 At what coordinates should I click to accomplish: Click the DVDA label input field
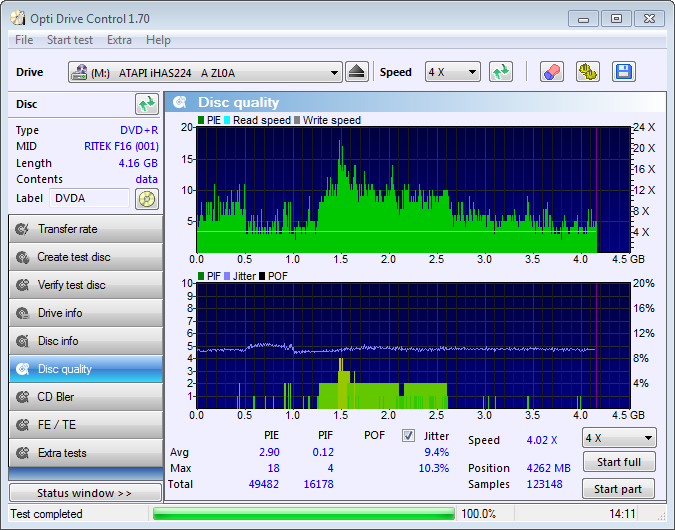tap(90, 198)
